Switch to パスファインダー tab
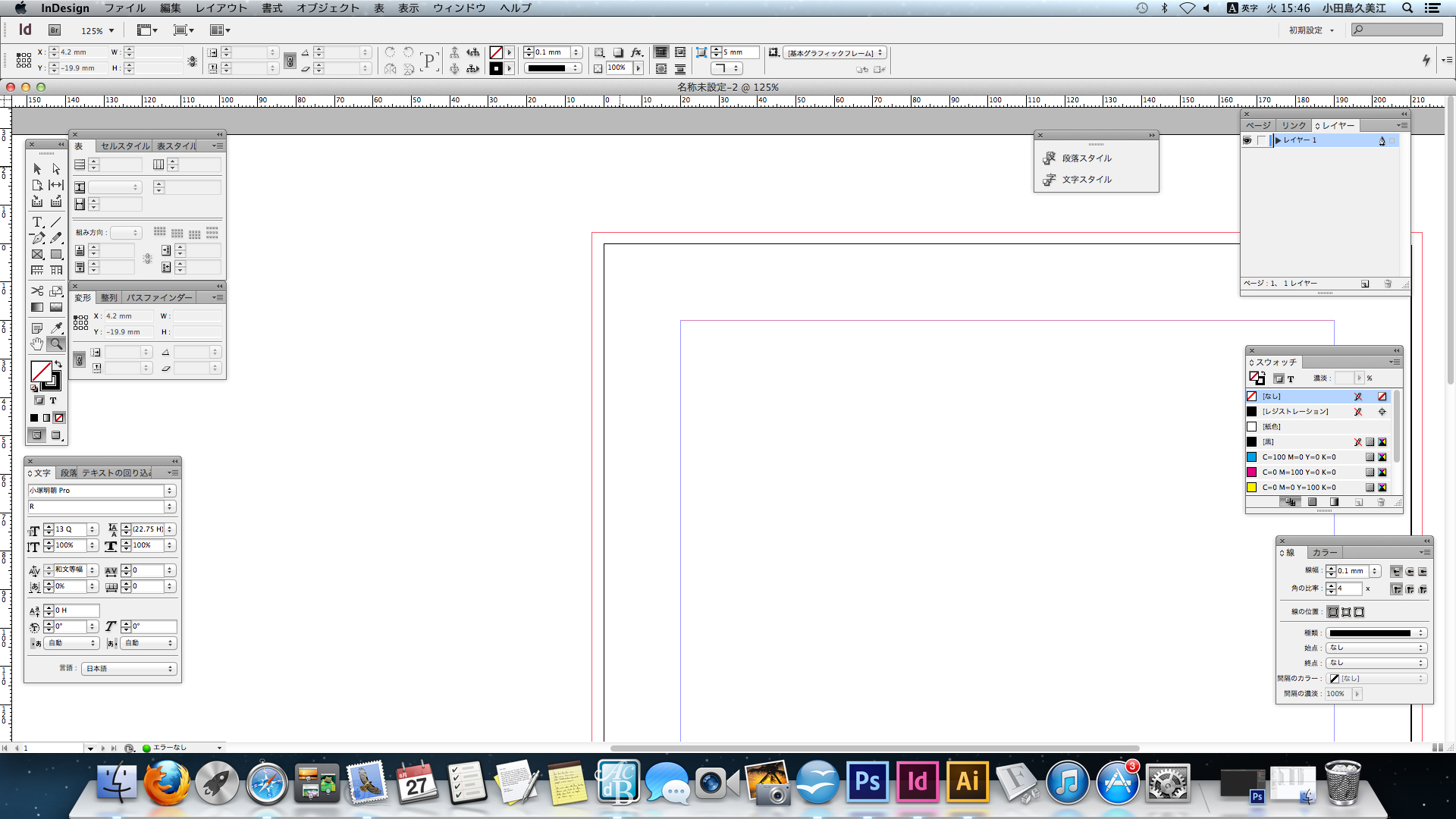This screenshot has height=819, width=1456. [x=159, y=298]
